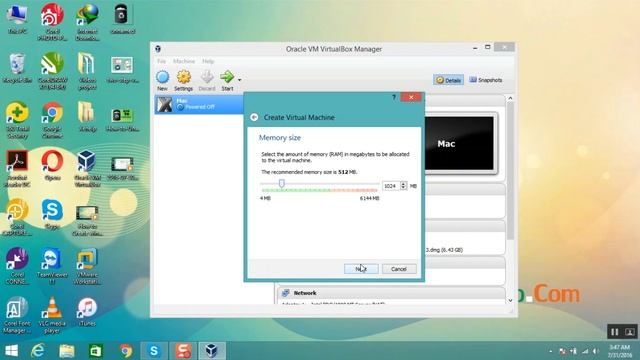This screenshot has height=360, width=640.
Task: Click the recorder pause button overlay
Action: [x=614, y=332]
